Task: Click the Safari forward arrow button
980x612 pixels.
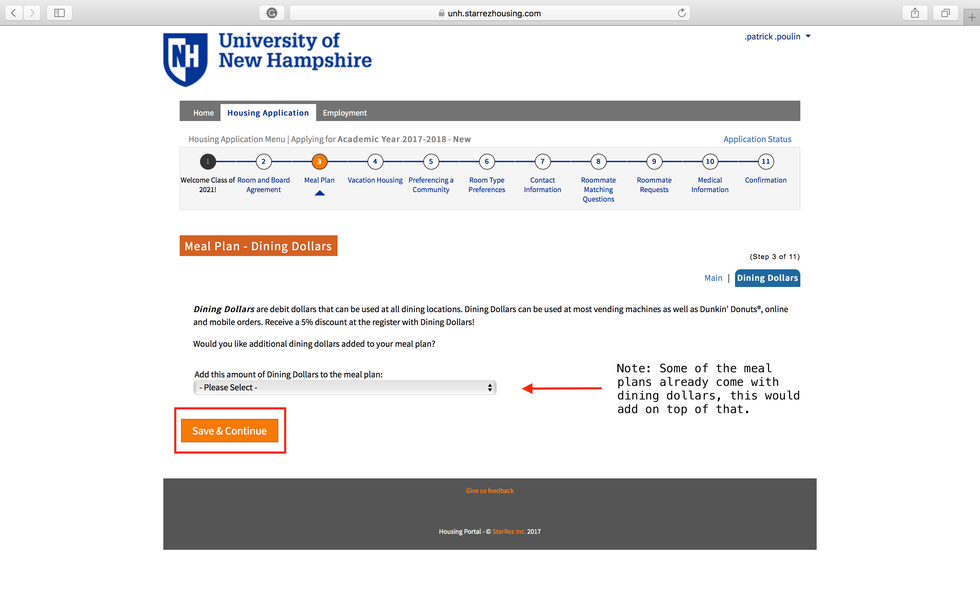Action: (33, 13)
